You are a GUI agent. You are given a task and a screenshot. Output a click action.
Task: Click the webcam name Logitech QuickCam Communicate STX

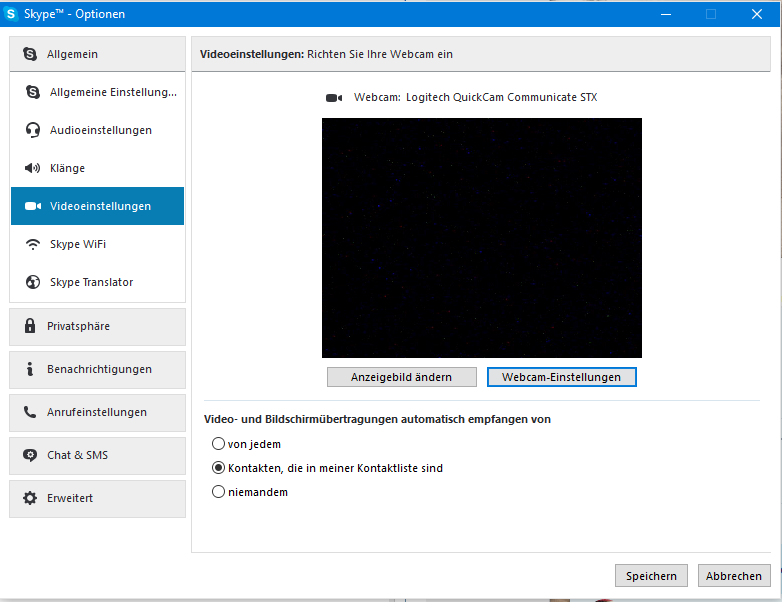[x=501, y=97]
